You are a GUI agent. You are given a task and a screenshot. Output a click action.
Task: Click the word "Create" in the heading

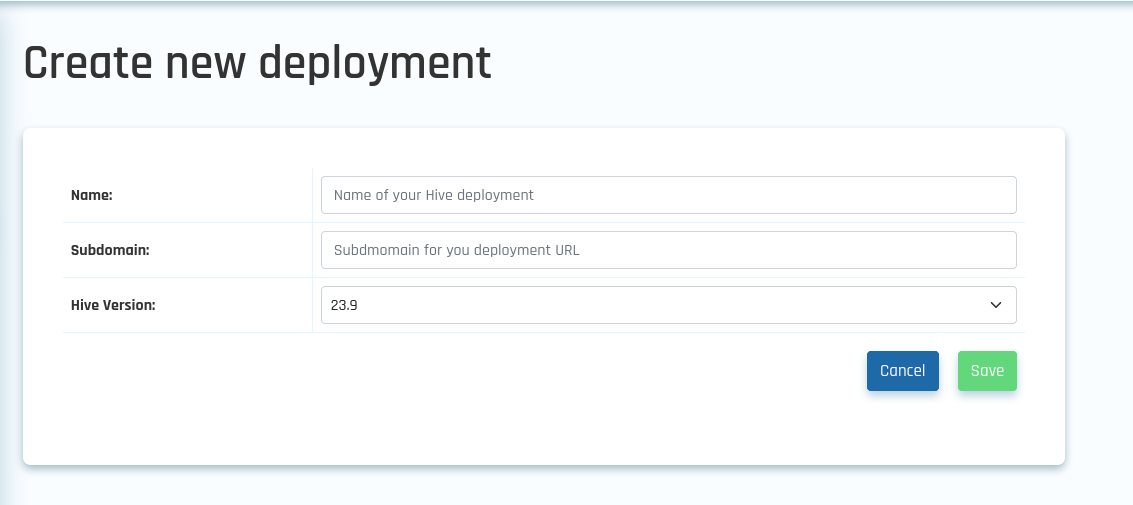pos(86,63)
